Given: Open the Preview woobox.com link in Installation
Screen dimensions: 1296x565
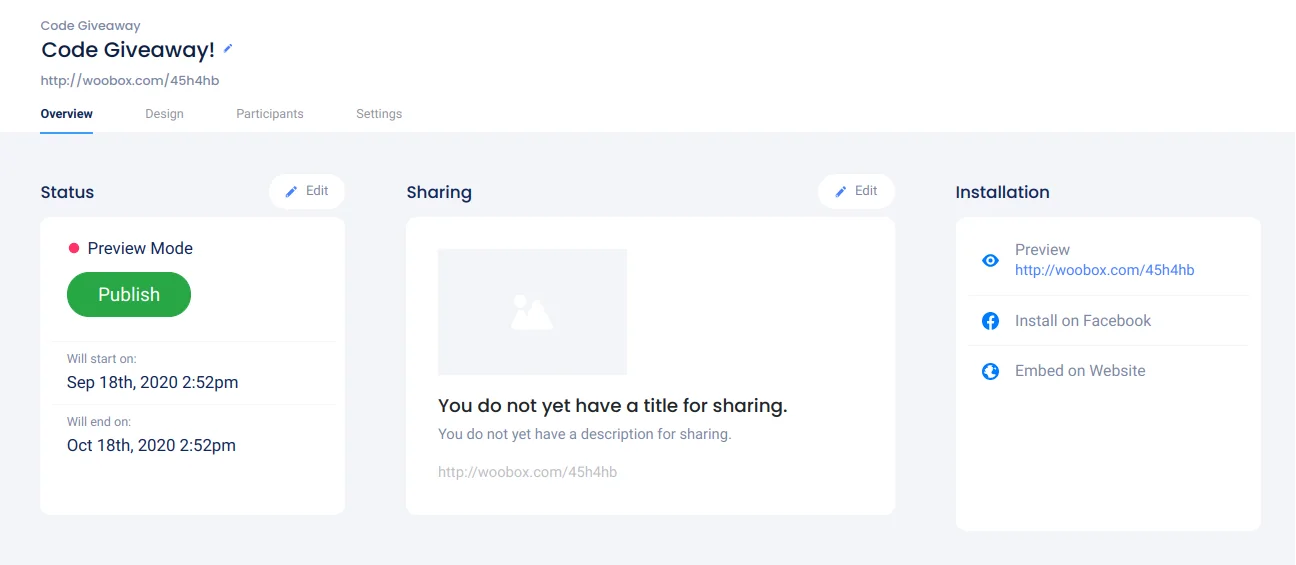Looking at the screenshot, I should click(x=1104, y=270).
